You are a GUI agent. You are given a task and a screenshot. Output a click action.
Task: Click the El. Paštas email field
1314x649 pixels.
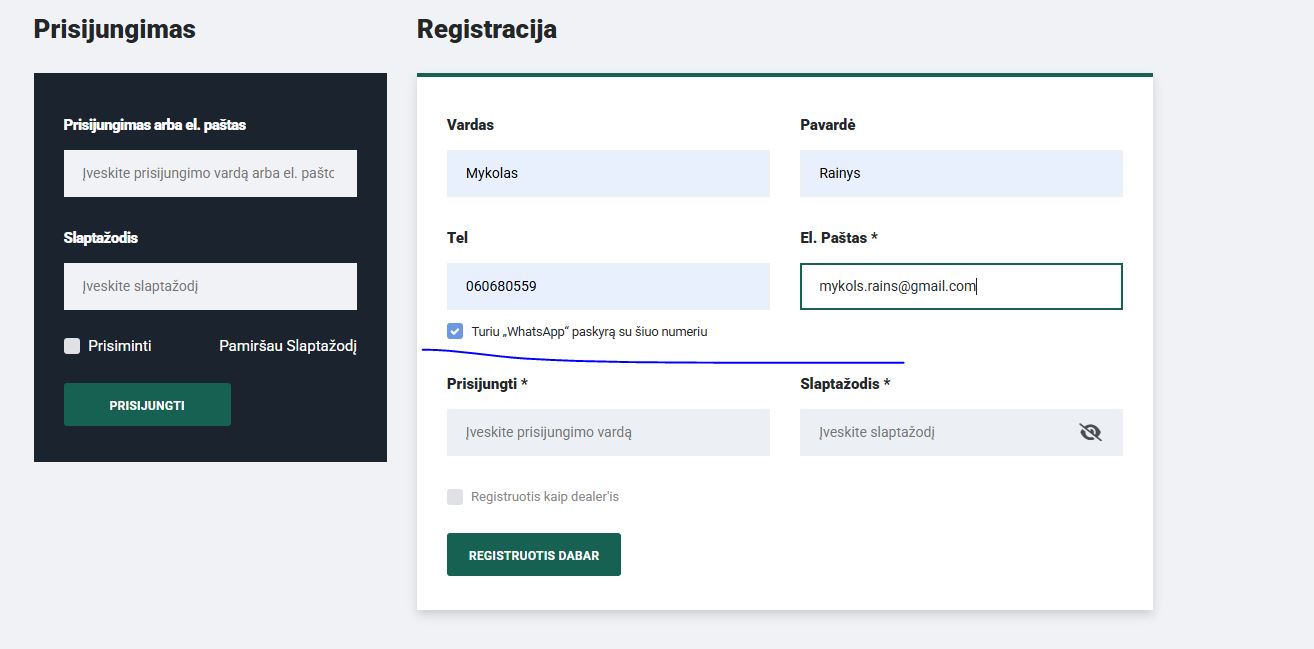tap(961, 286)
